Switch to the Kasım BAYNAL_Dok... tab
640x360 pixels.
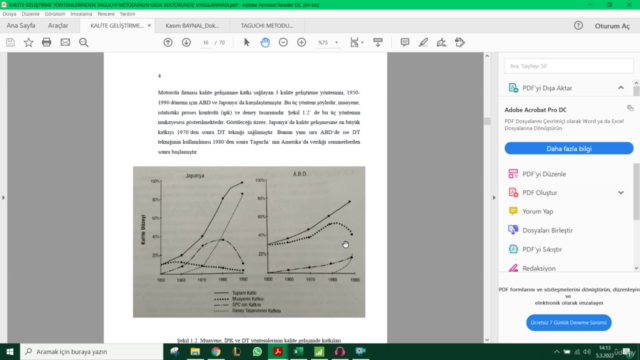click(x=192, y=25)
